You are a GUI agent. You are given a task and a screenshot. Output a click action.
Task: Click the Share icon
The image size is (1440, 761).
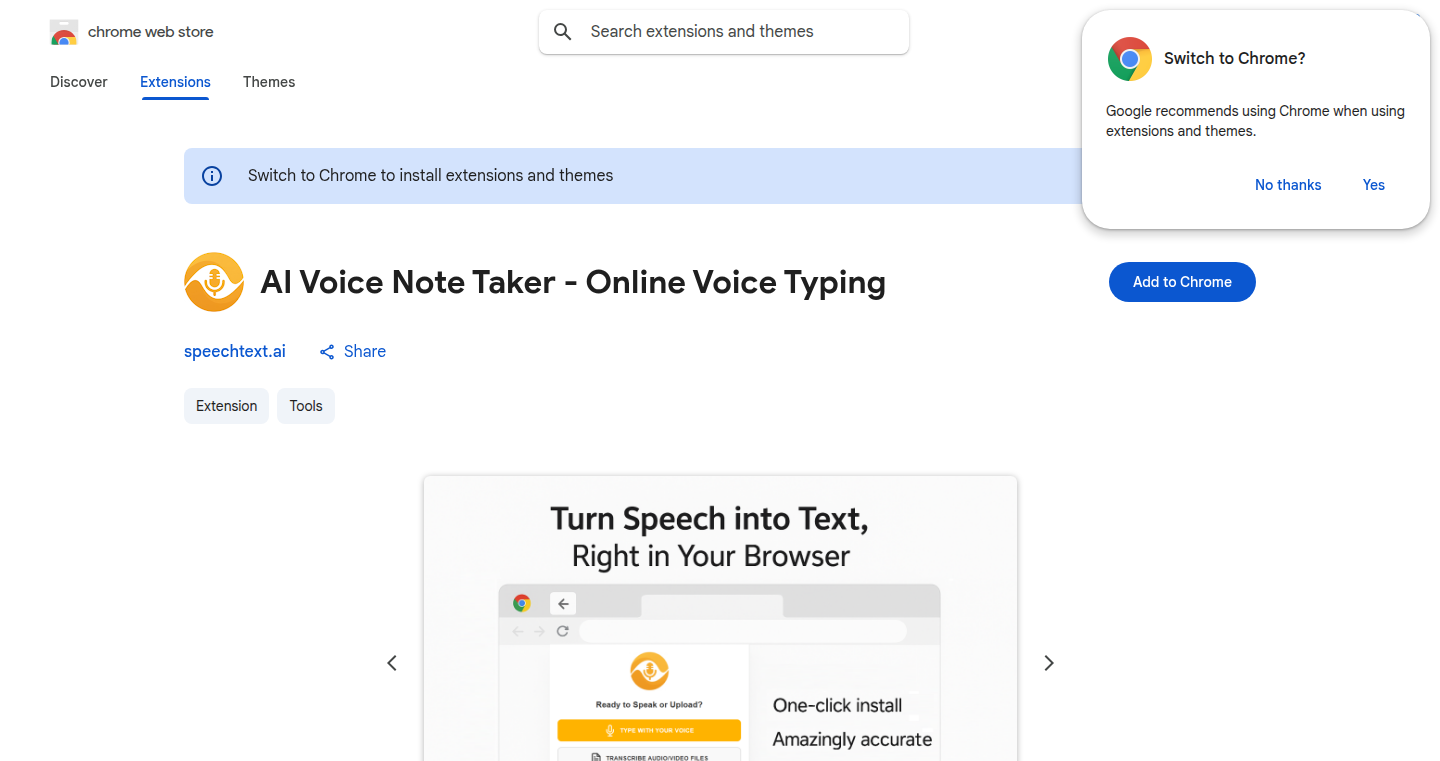[327, 352]
